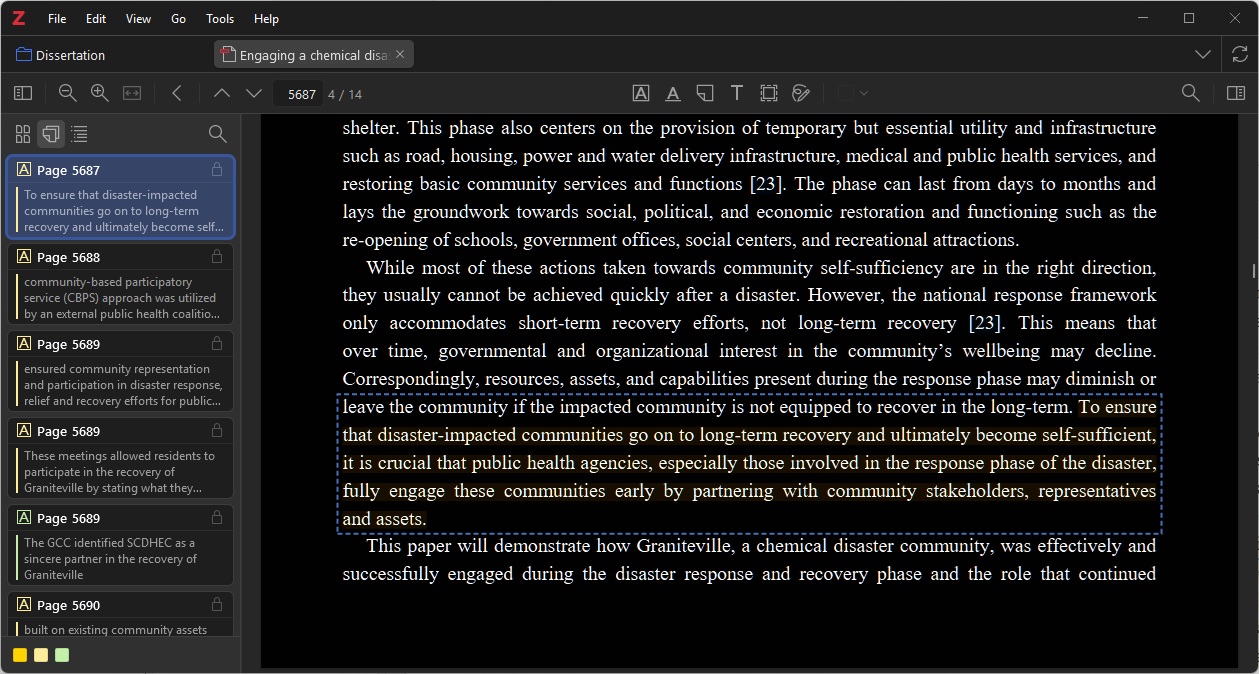Open the File menu
This screenshot has width=1259, height=674.
(57, 18)
